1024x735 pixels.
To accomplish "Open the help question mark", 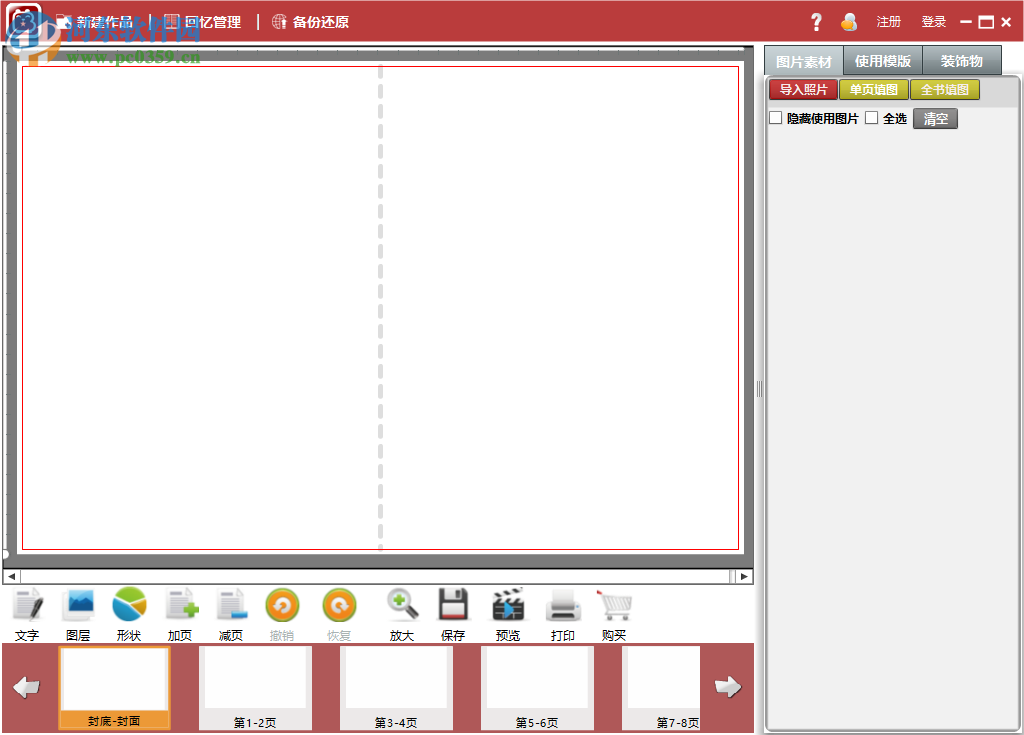I will pos(816,22).
